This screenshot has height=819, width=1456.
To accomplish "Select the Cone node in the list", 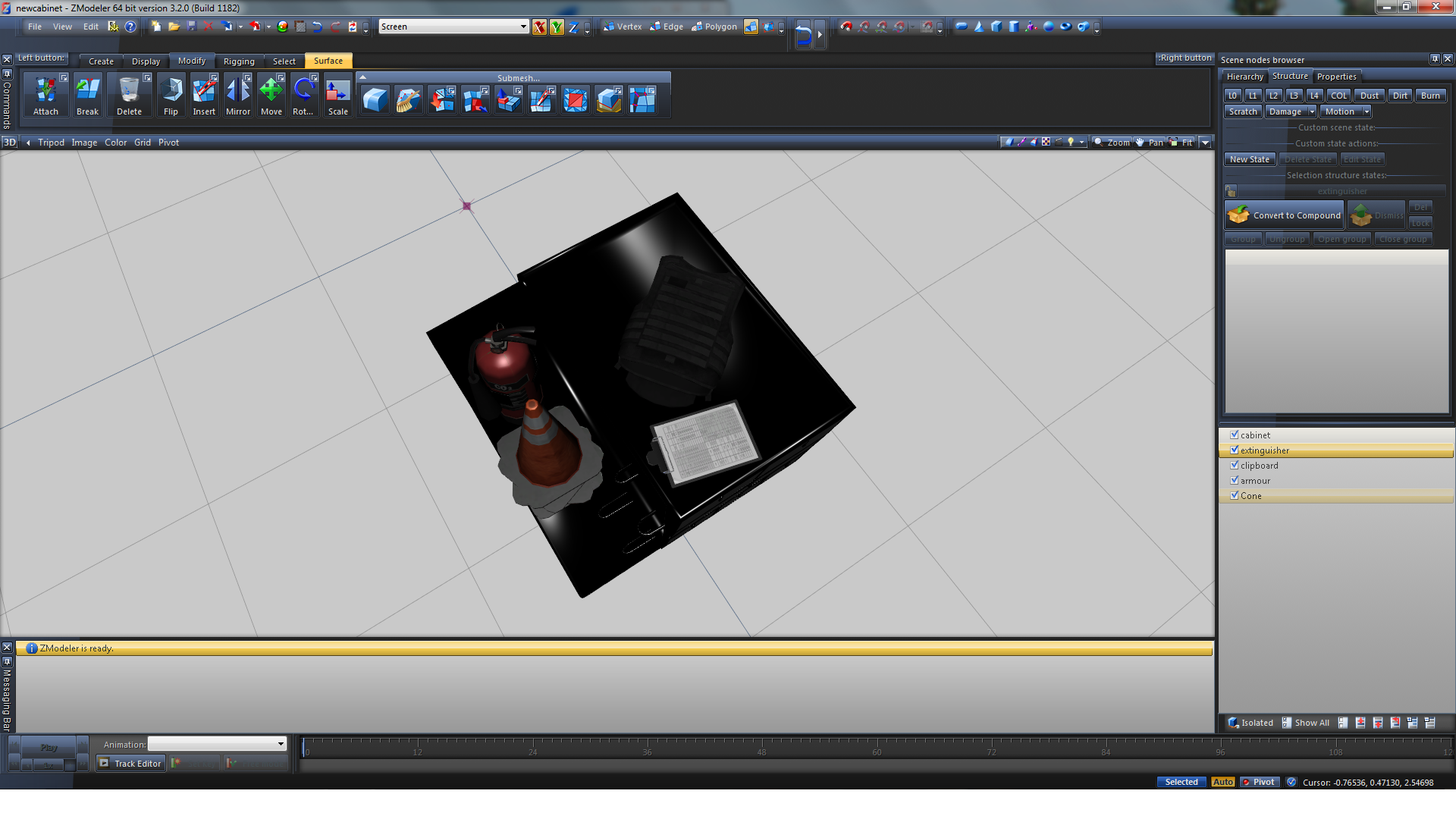I will pos(1251,496).
